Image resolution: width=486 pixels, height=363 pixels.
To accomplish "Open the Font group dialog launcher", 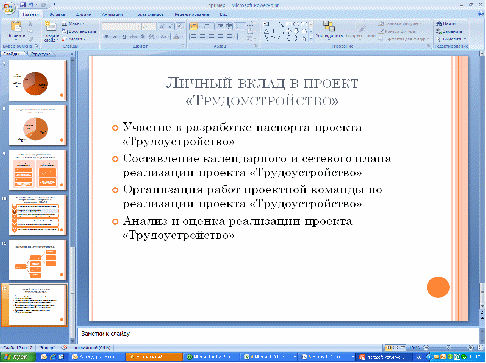I will tap(183, 46).
